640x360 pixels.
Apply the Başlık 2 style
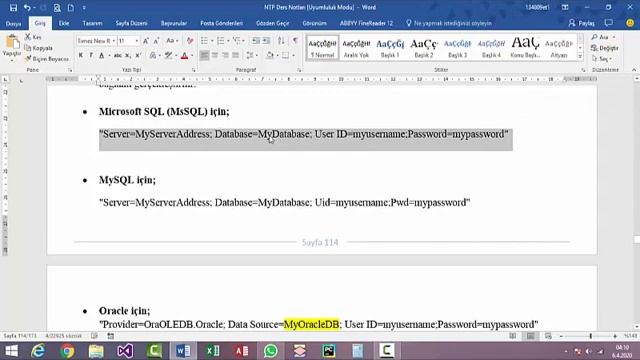tap(424, 48)
